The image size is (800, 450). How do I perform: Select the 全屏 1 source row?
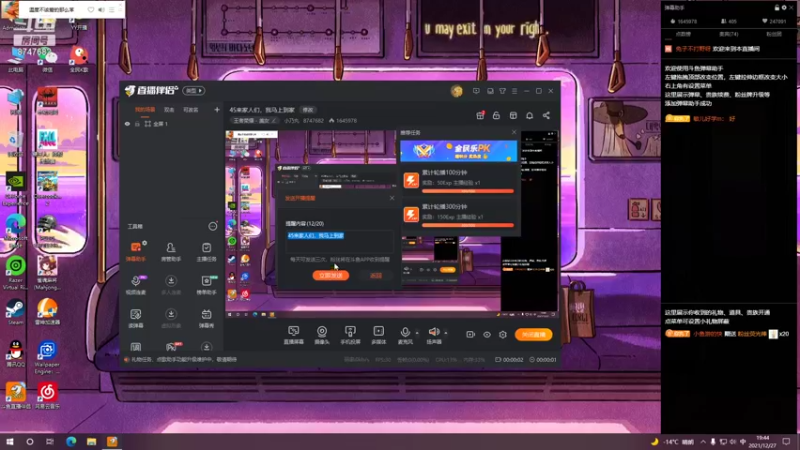pos(171,124)
